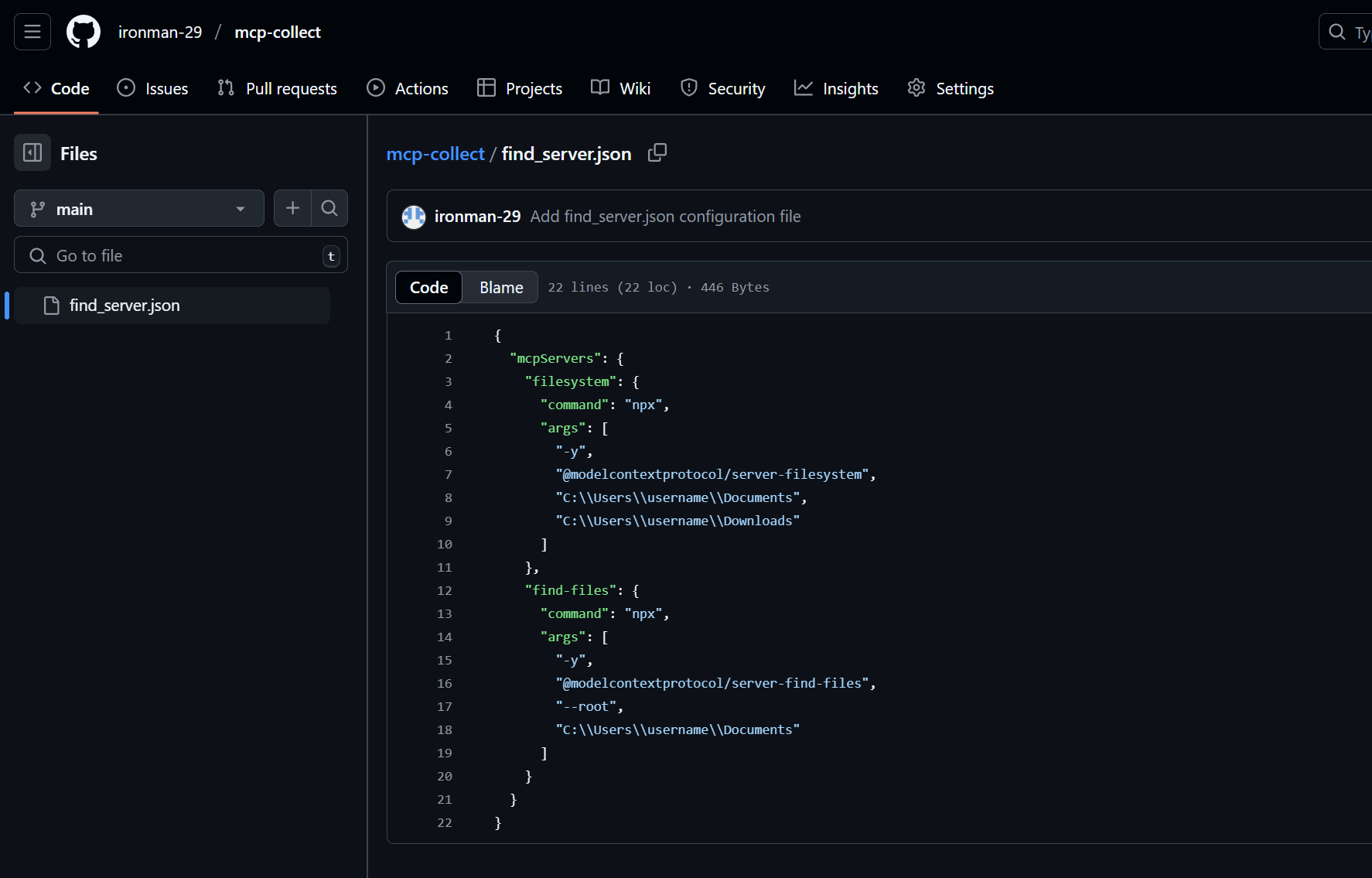The width and height of the screenshot is (1372, 878).
Task: Click line number 1
Action: pyautogui.click(x=448, y=335)
